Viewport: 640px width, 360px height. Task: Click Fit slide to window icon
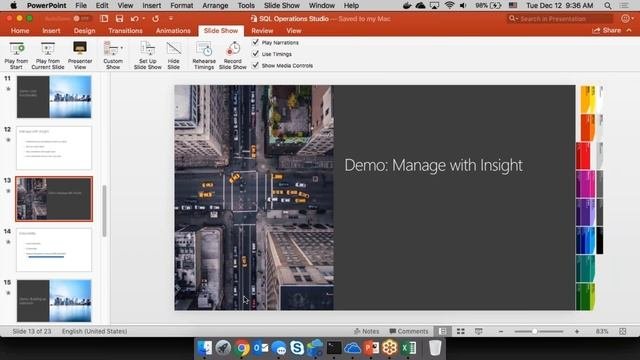[x=622, y=331]
